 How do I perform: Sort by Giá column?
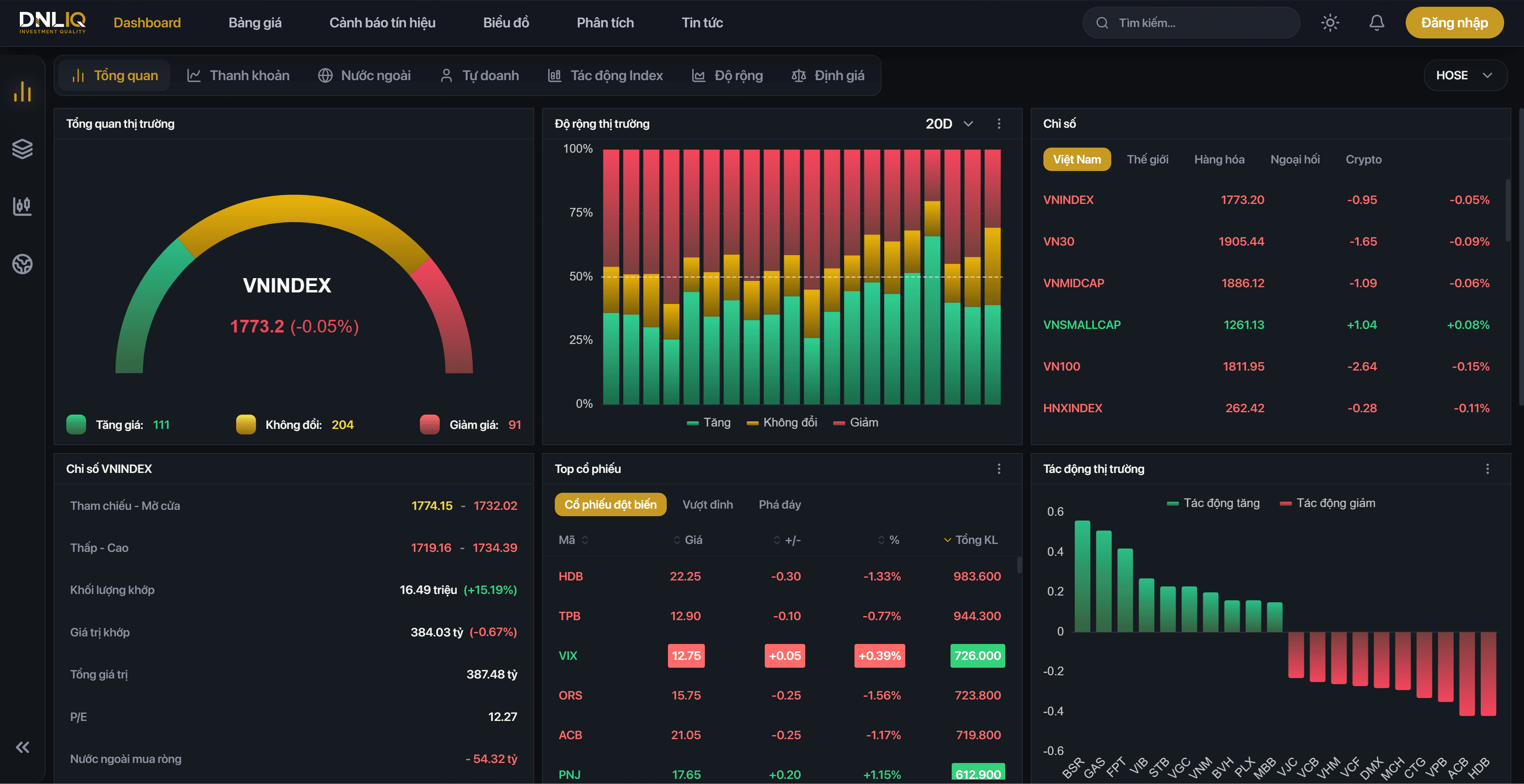[687, 540]
